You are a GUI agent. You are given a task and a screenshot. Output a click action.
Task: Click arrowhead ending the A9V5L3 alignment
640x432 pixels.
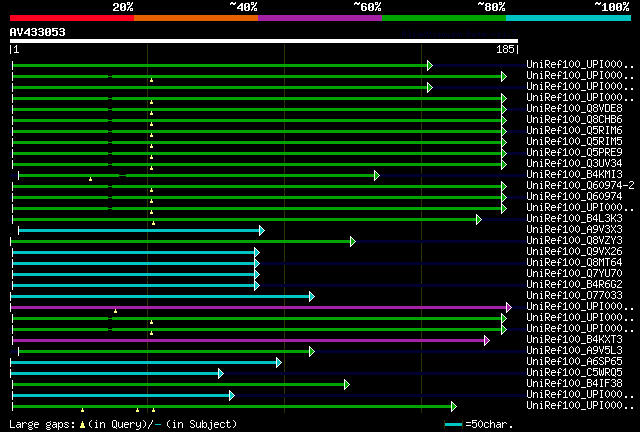coord(312,352)
